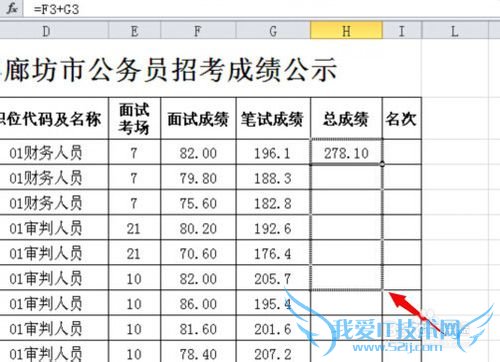Select written score cell 182.8

click(x=273, y=202)
